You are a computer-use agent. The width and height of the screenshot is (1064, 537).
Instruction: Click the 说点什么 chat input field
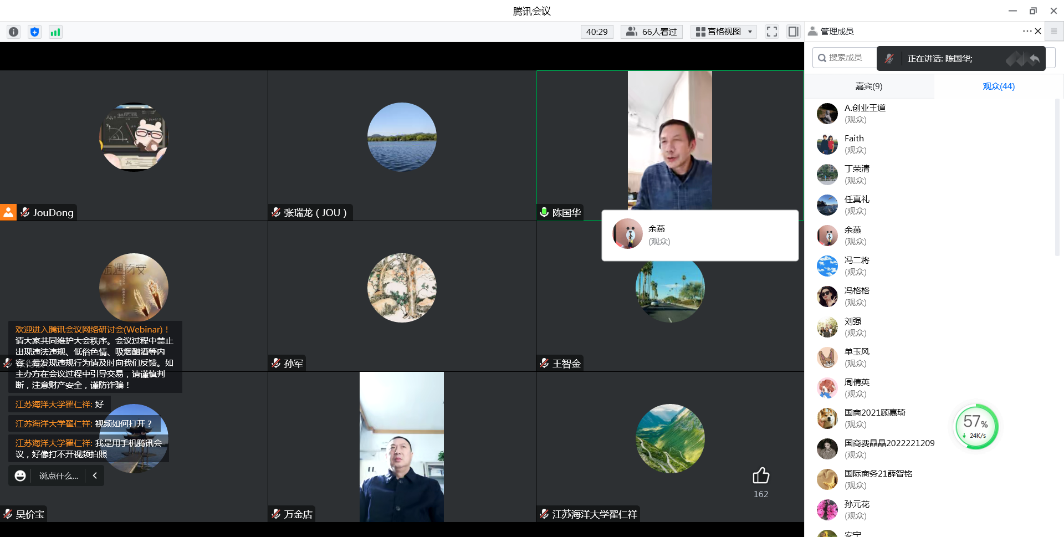[x=59, y=476]
